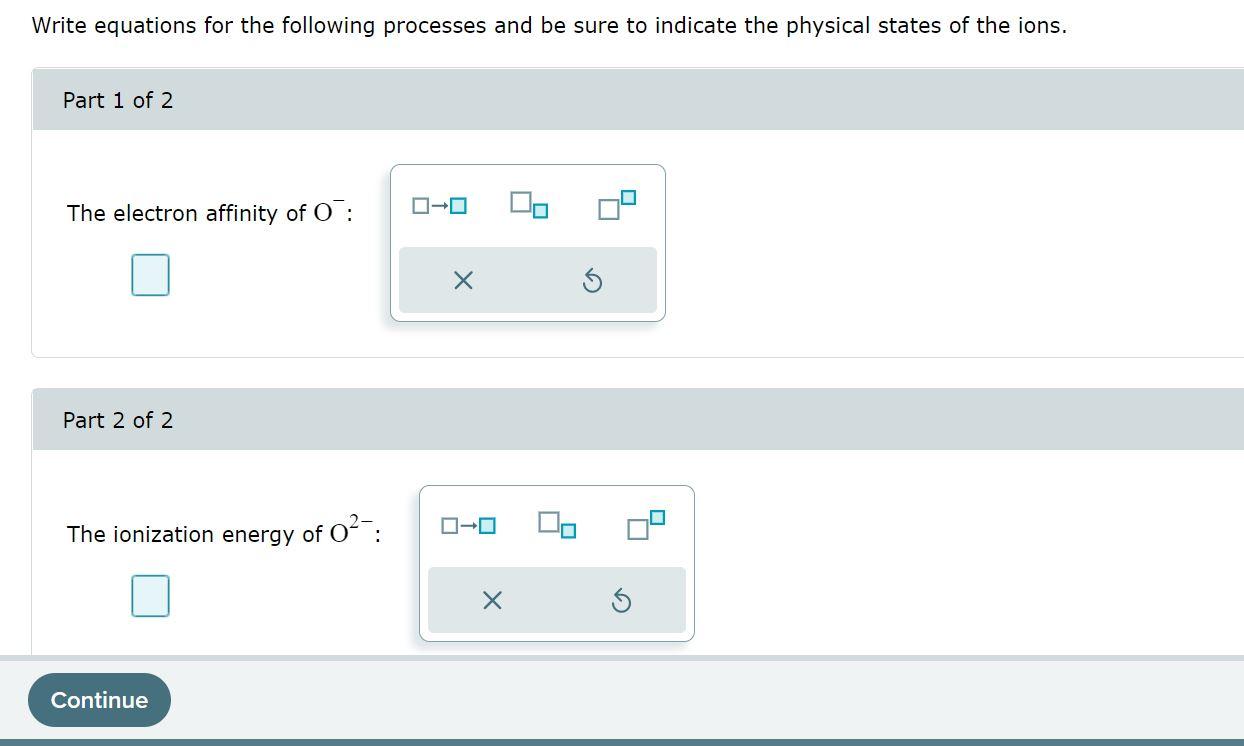Clear the Part 1 answer with the X icon

[462, 281]
